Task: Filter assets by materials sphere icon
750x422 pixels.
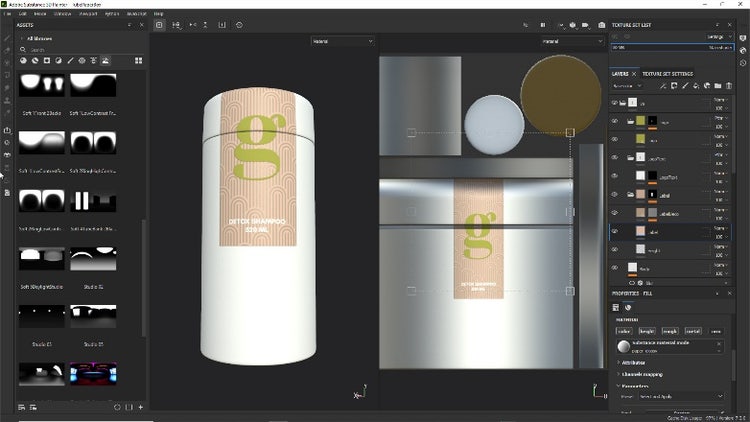Action: [x=23, y=61]
